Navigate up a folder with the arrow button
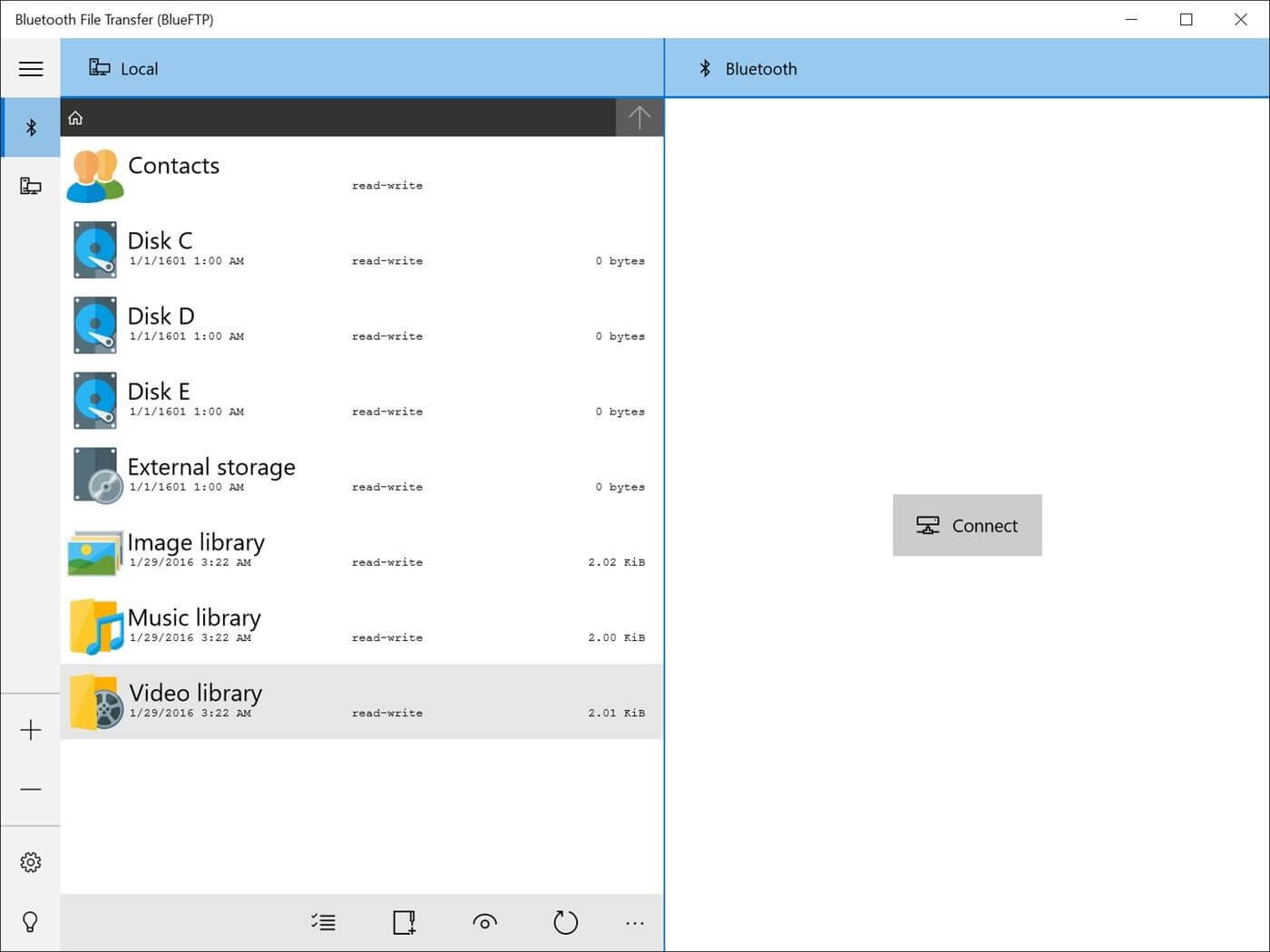Viewport: 1270px width, 952px height. (x=640, y=117)
